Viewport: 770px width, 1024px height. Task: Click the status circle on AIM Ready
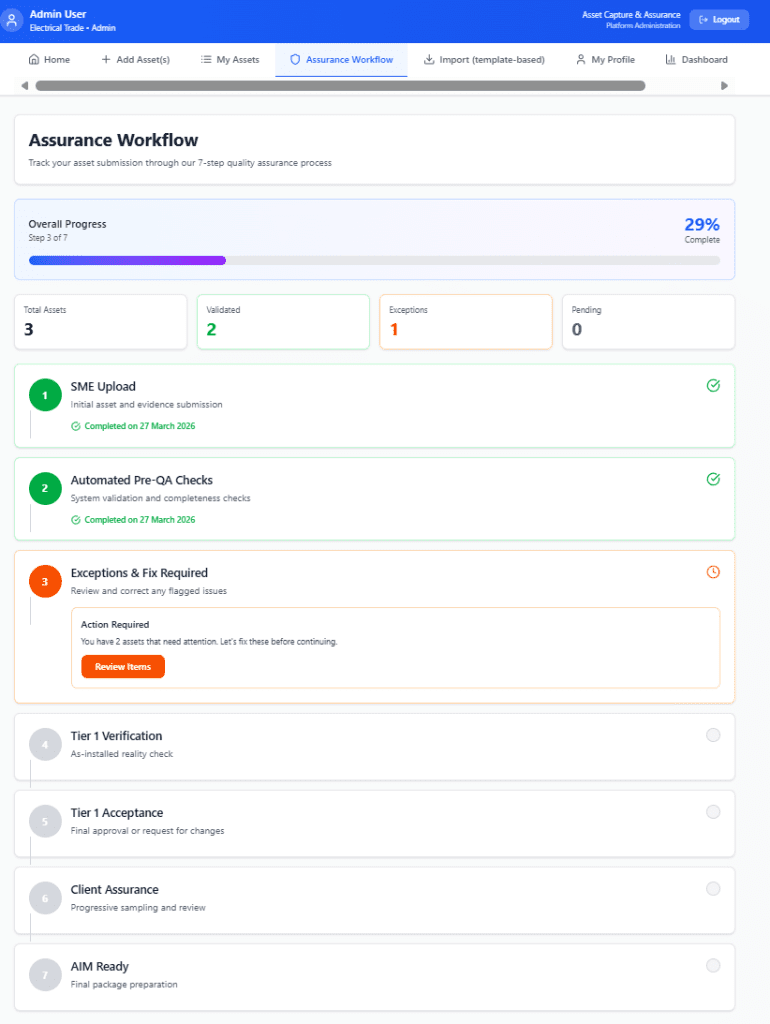713,965
